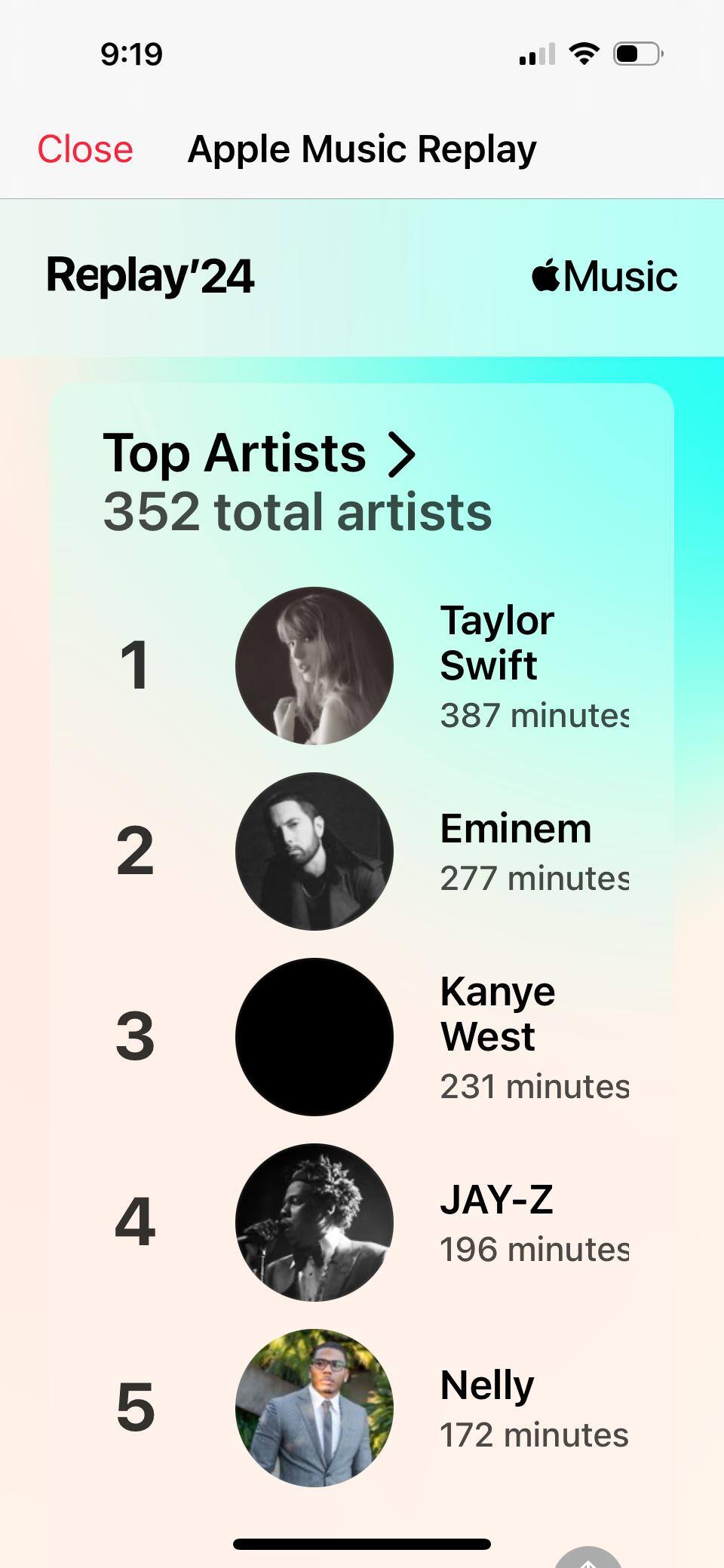724x1568 pixels.
Task: Select the Taylor Swift artist name
Action: [x=497, y=643]
